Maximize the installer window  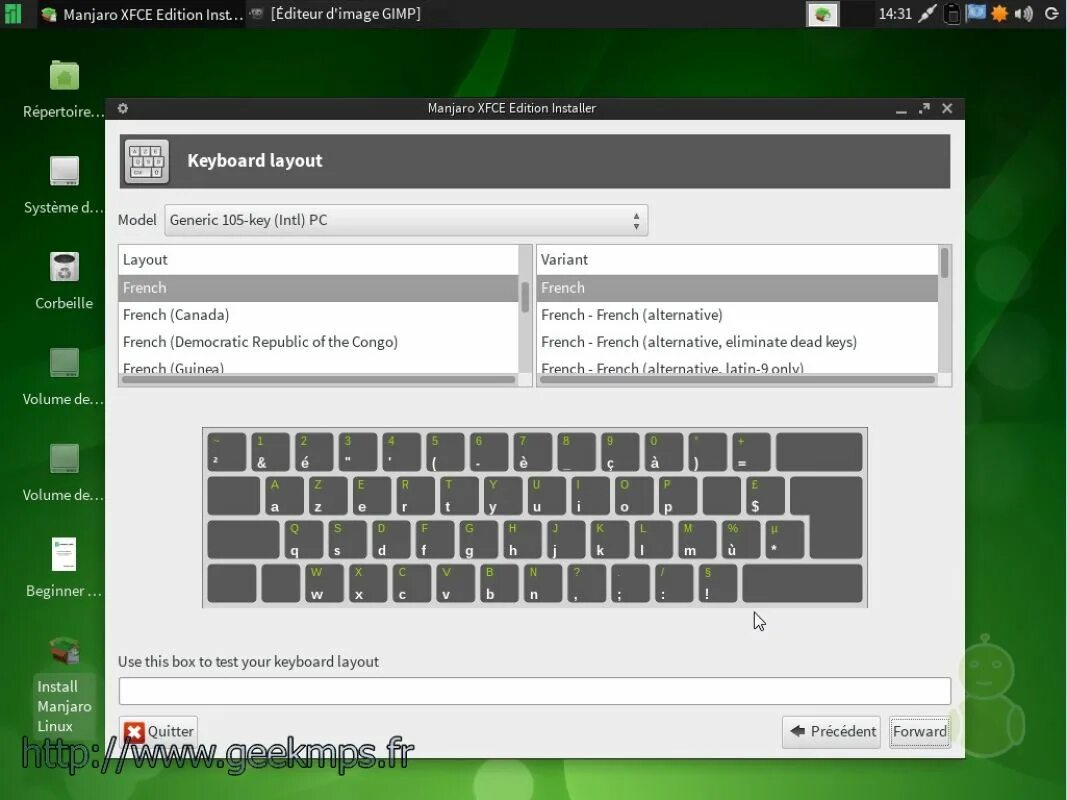(924, 108)
